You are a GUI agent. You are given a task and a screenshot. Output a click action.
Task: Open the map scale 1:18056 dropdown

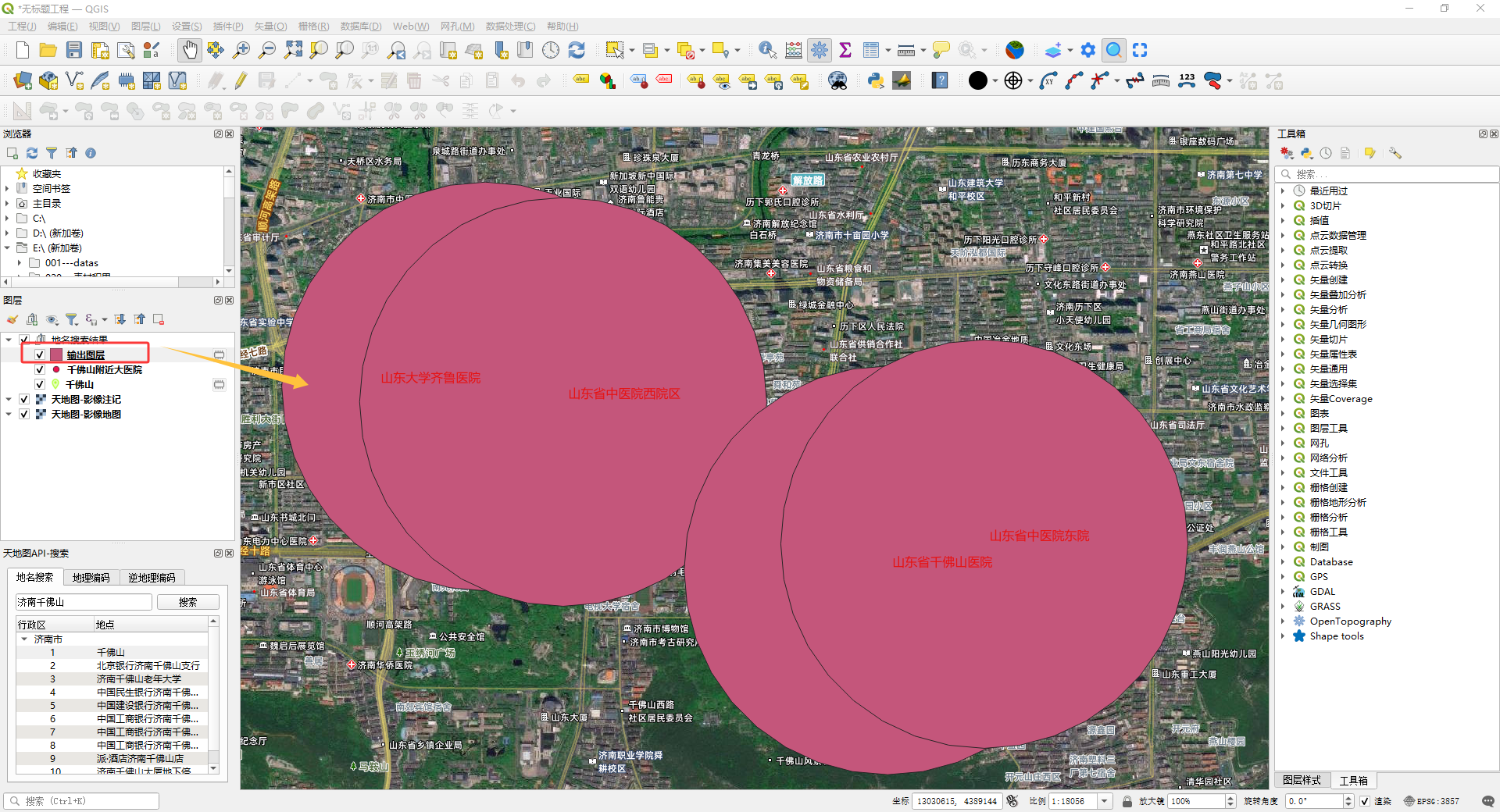click(x=1105, y=801)
